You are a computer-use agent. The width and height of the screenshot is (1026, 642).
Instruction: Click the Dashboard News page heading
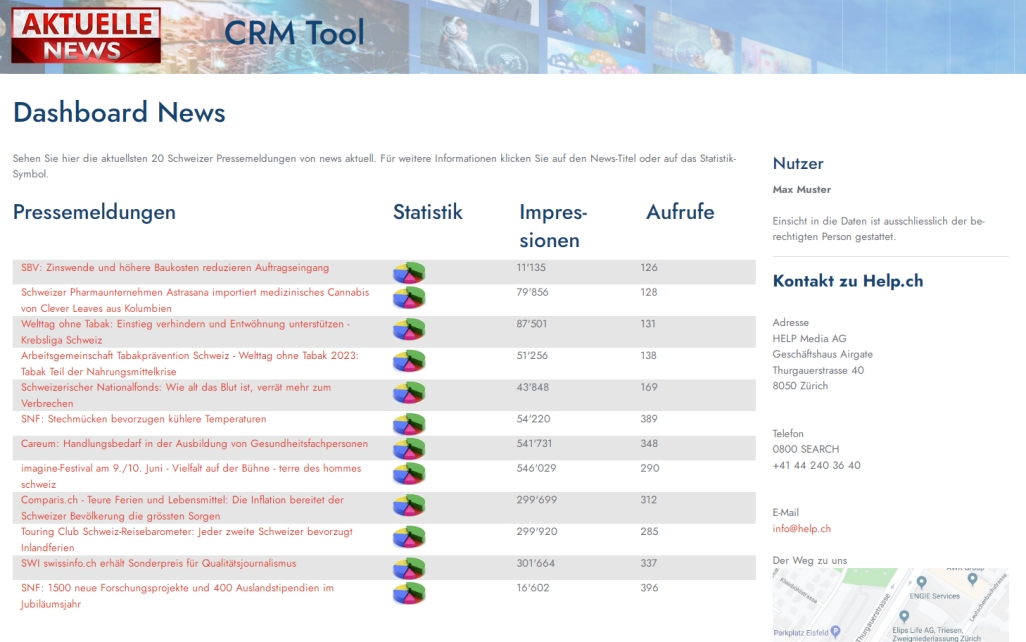click(119, 113)
